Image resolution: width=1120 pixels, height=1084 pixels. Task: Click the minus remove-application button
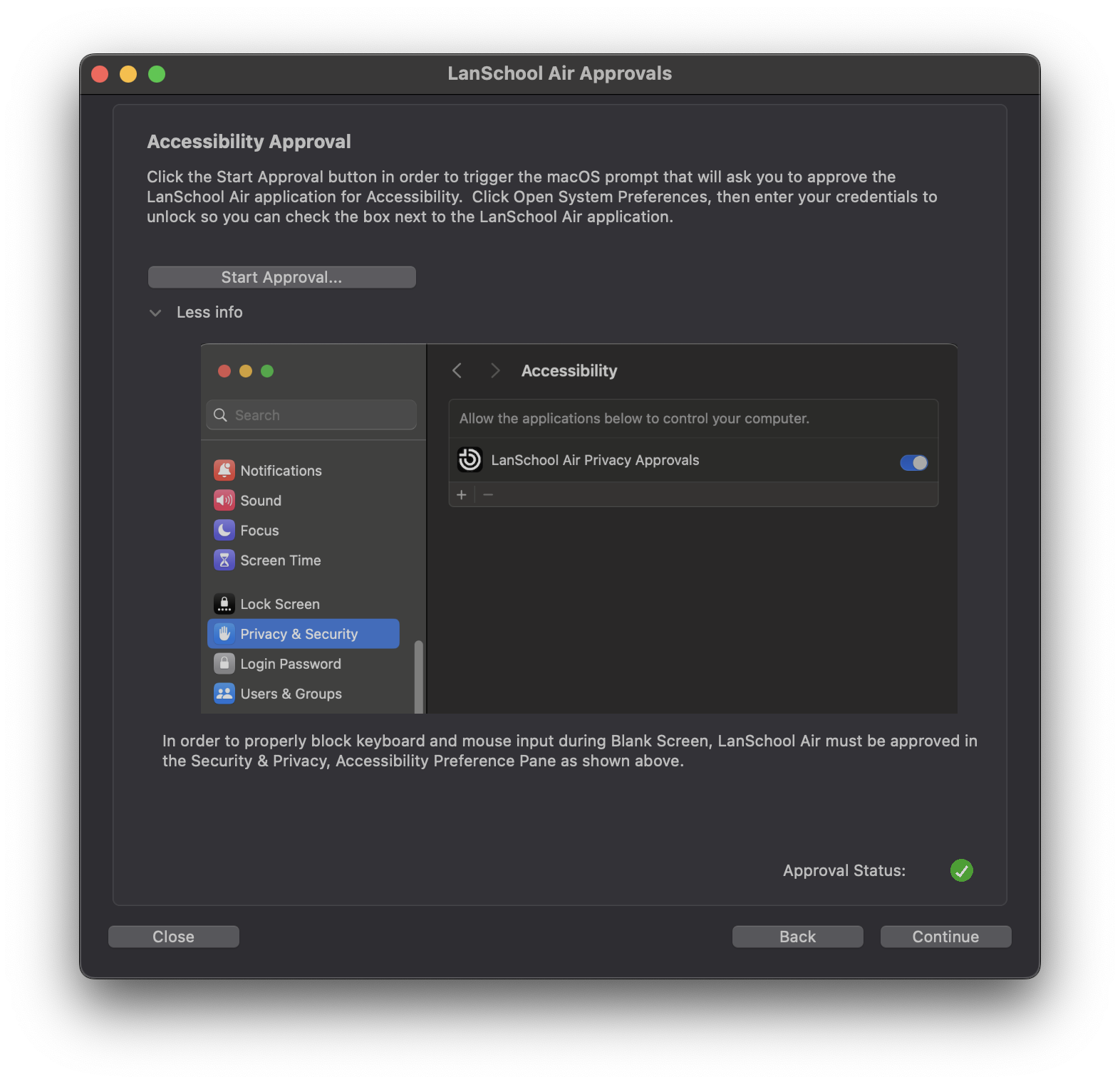tap(488, 494)
